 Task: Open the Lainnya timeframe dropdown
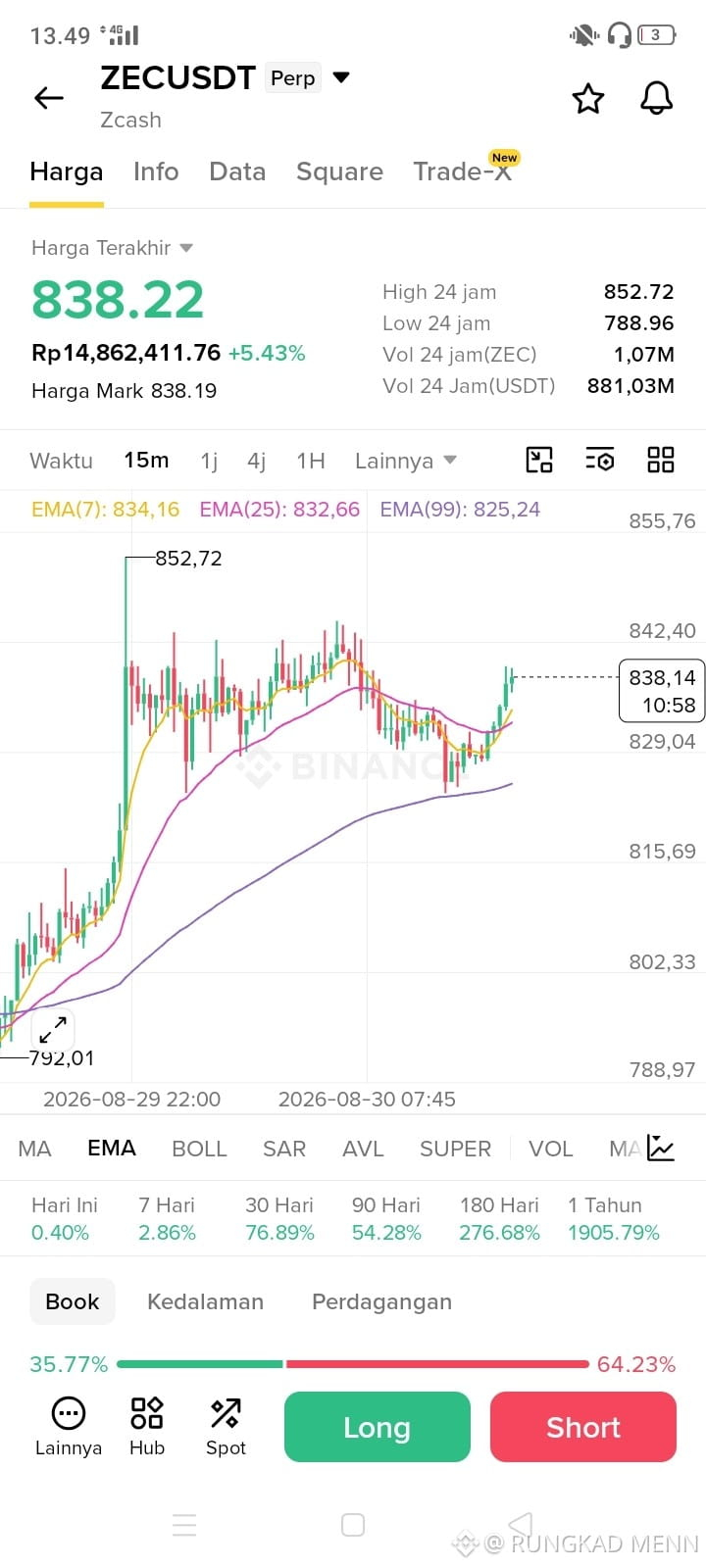[406, 461]
